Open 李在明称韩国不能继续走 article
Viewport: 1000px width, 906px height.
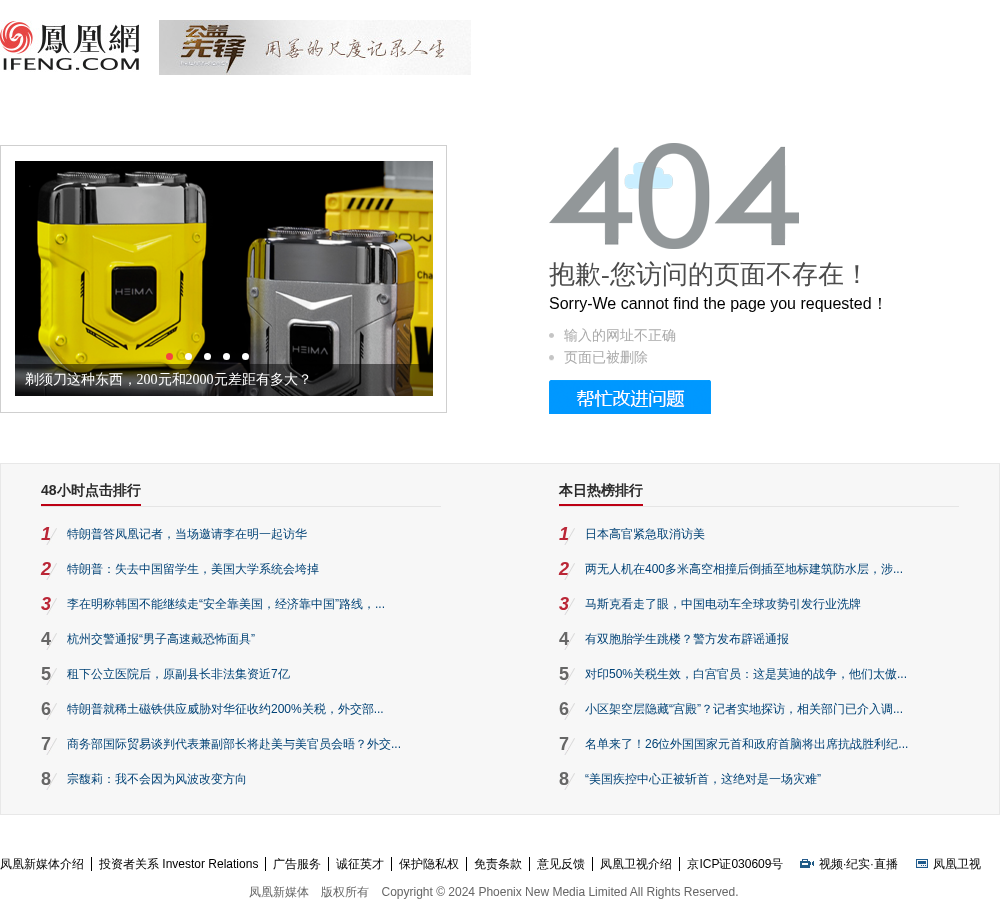coord(226,604)
